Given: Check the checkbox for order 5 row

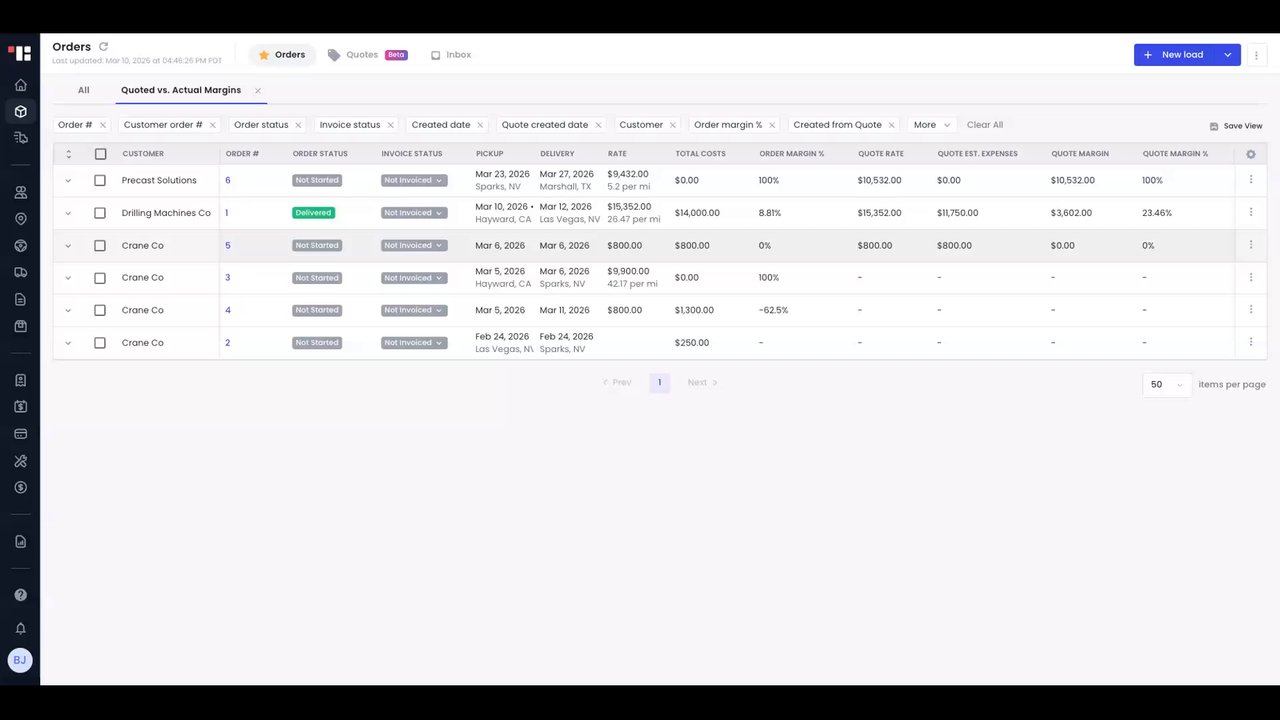Looking at the screenshot, I should point(100,246).
